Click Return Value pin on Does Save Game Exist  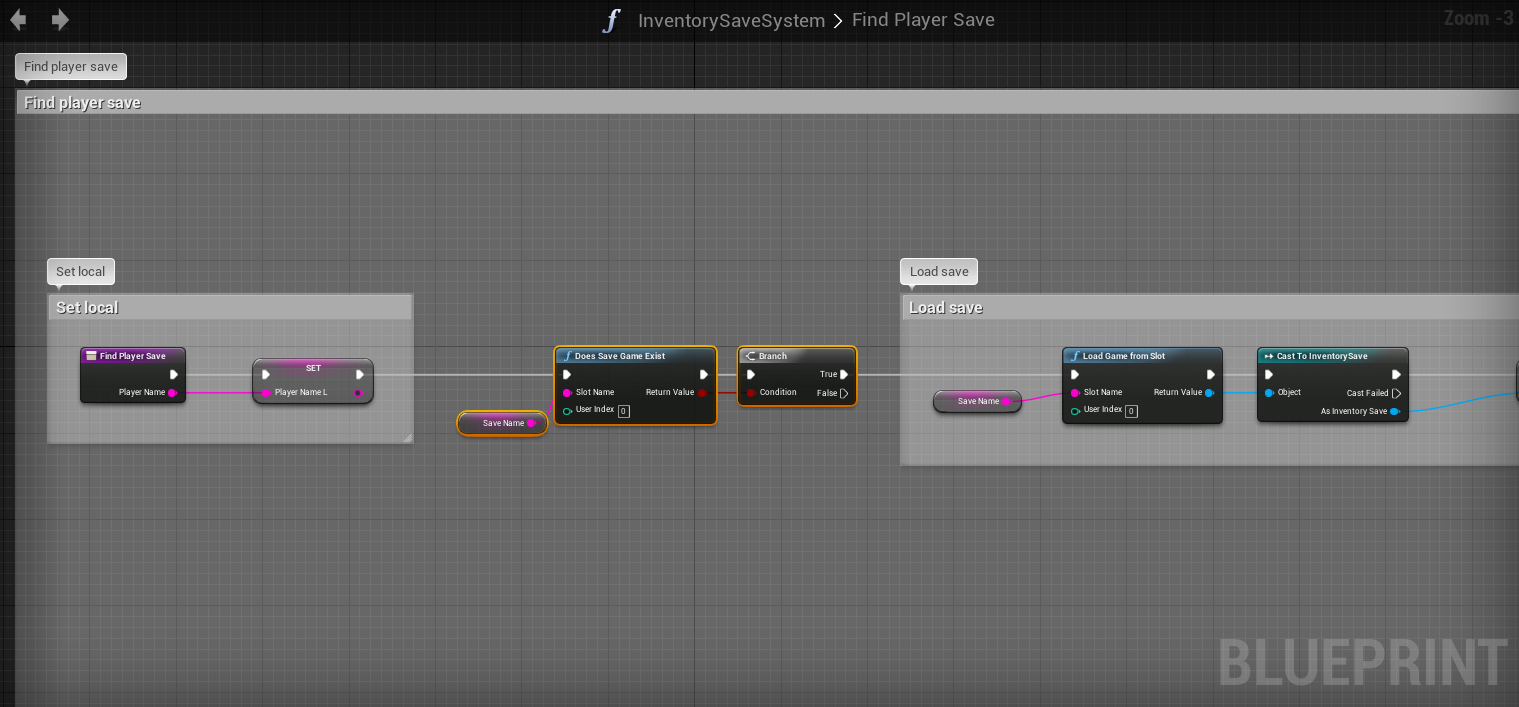click(702, 393)
